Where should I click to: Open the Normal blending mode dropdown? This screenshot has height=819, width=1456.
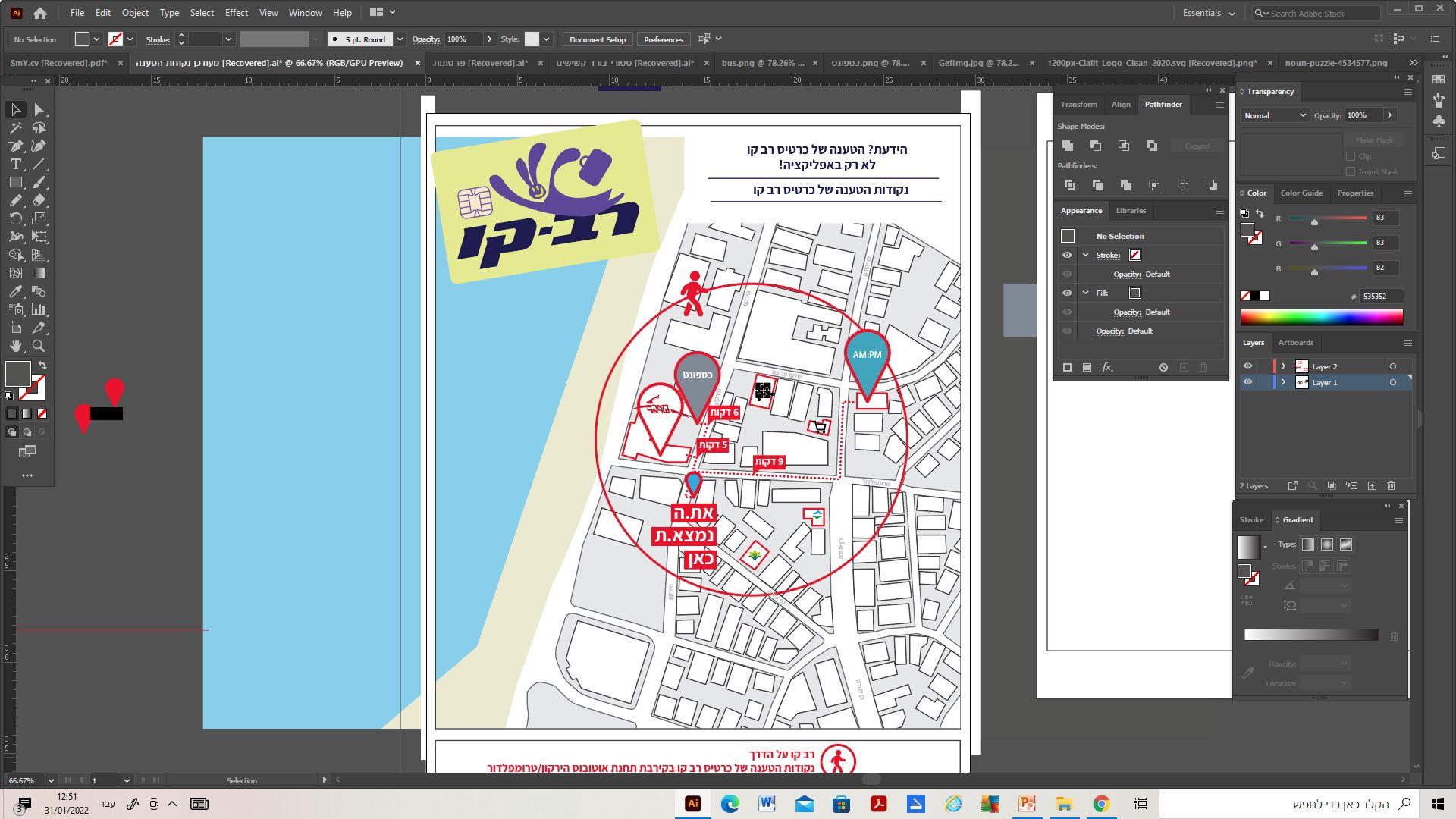point(1274,115)
